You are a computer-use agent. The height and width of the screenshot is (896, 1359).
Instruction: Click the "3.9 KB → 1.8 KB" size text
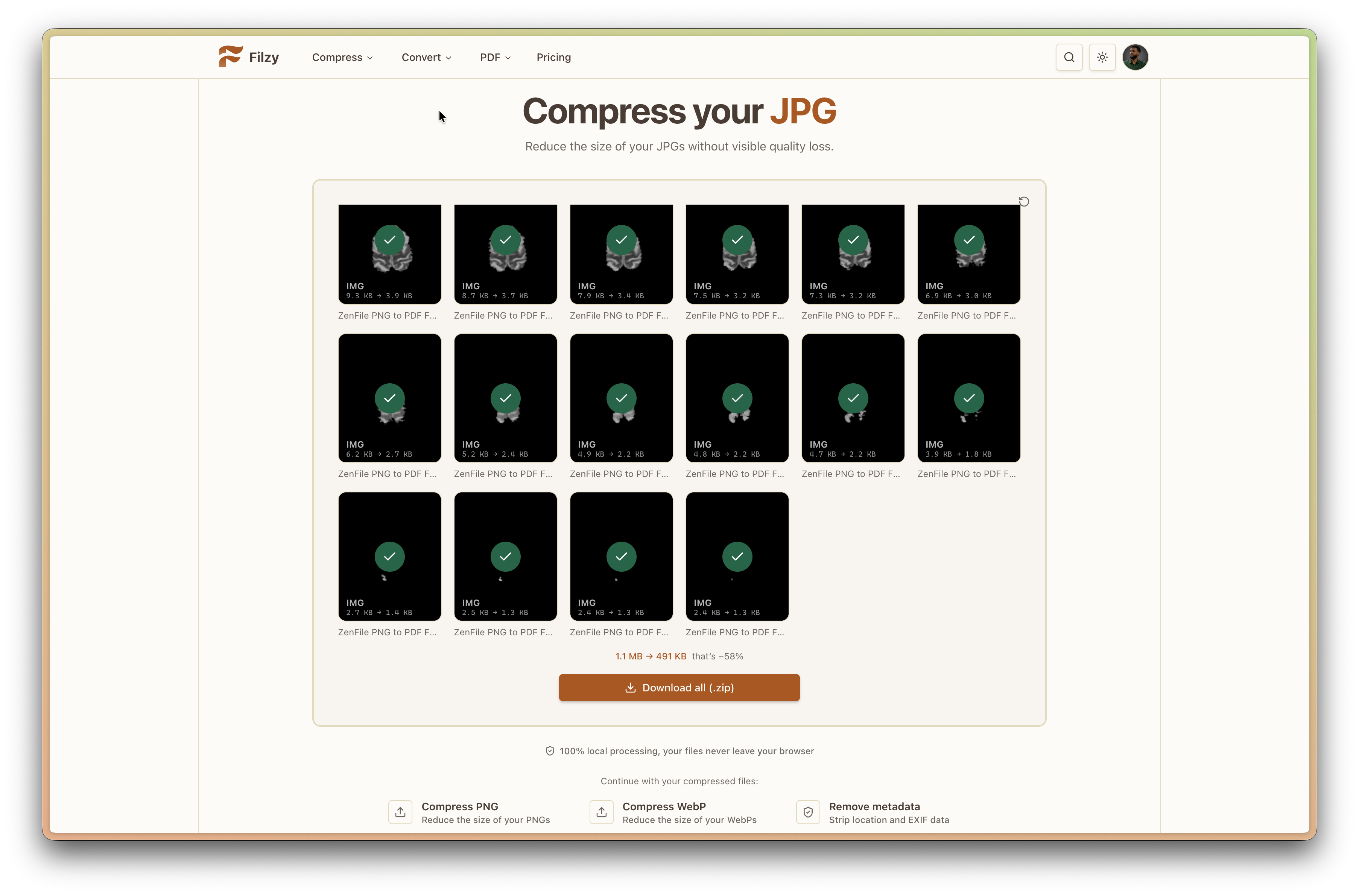pyautogui.click(x=958, y=454)
